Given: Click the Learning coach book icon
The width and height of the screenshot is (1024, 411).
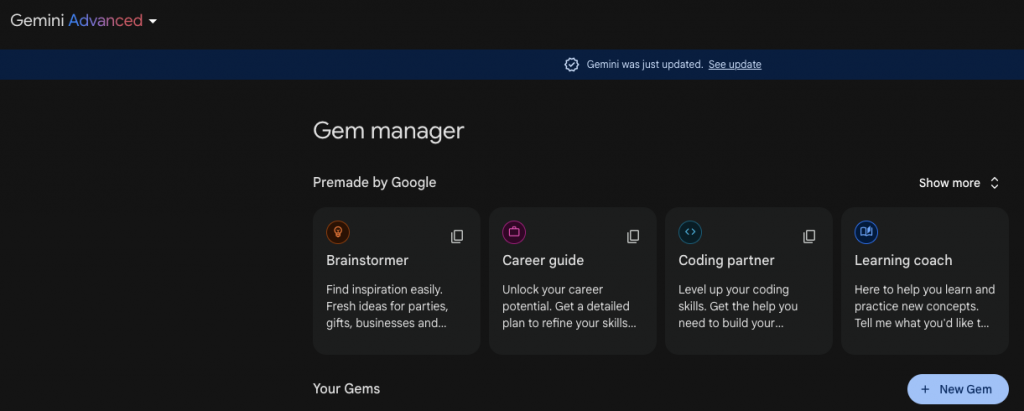Looking at the screenshot, I should point(866,232).
